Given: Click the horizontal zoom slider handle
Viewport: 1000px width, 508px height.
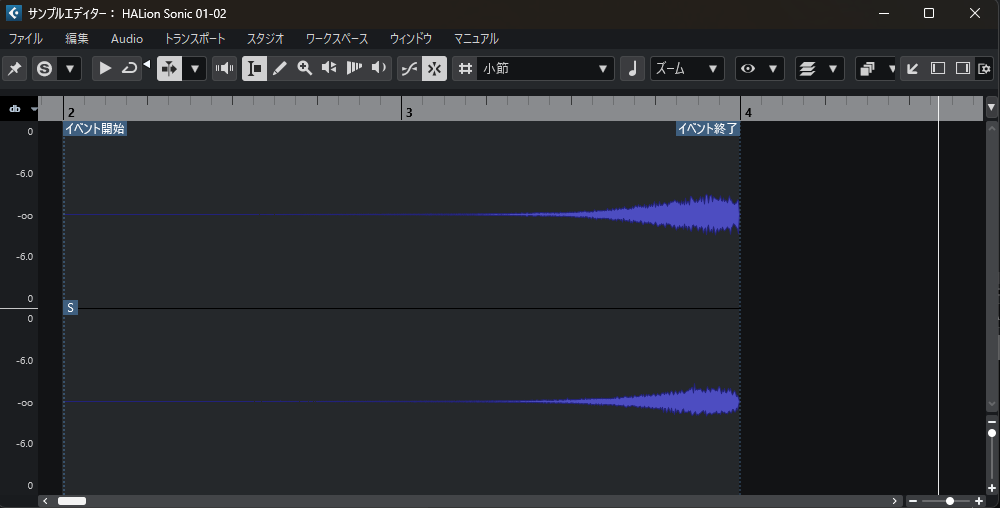Looking at the screenshot, I should coord(950,501).
